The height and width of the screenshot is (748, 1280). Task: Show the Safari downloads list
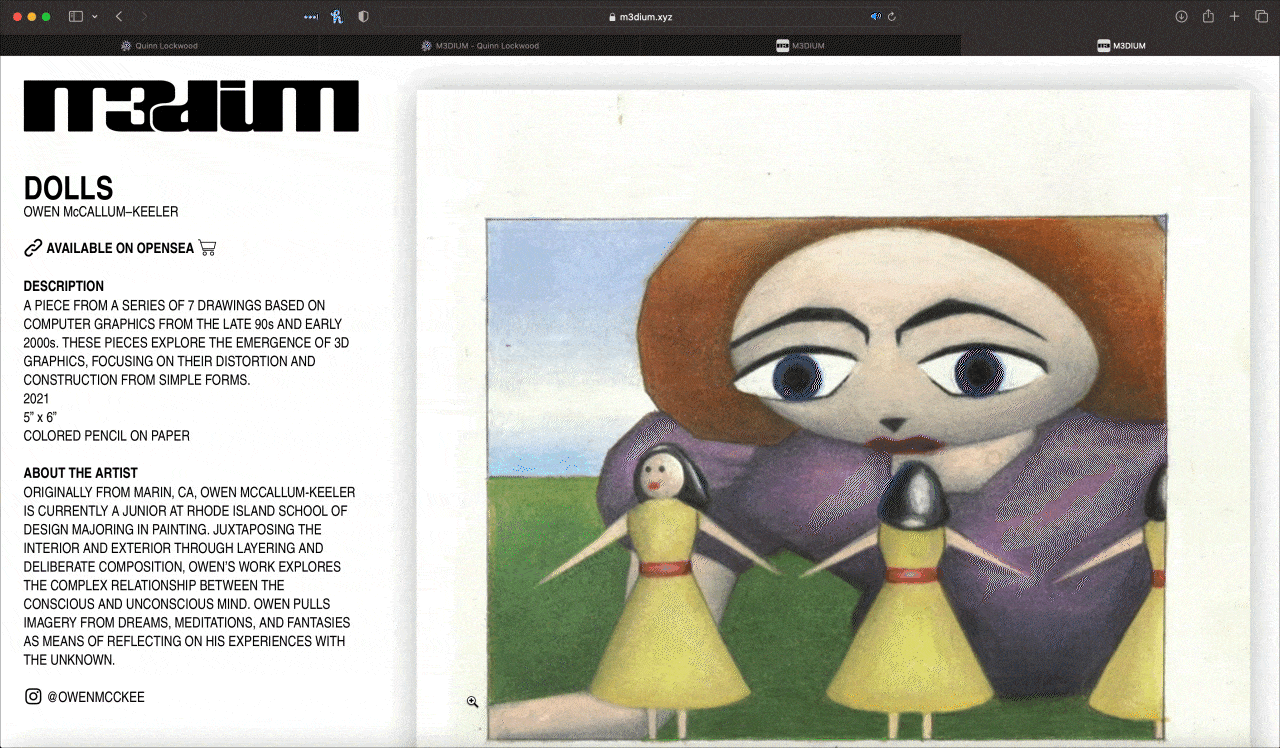(1181, 16)
